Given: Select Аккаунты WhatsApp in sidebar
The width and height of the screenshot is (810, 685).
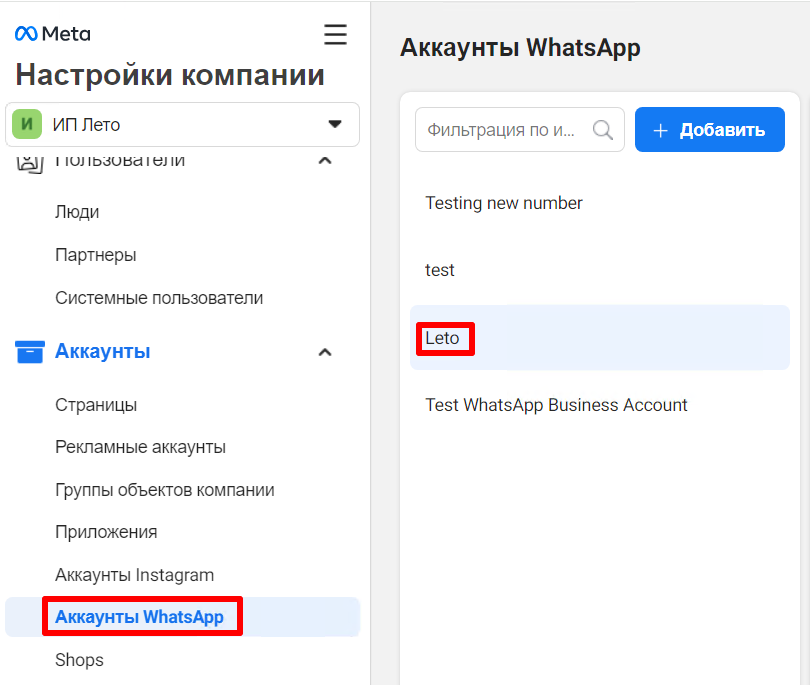Looking at the screenshot, I should (x=139, y=617).
